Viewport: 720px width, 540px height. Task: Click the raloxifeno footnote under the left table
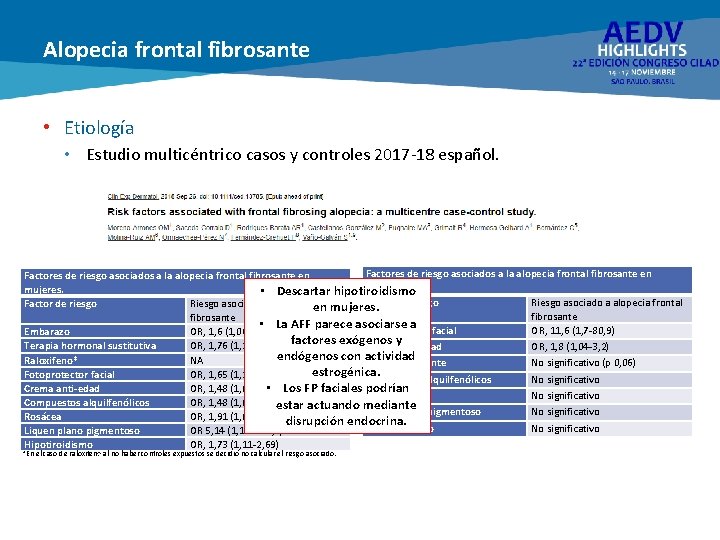180,454
